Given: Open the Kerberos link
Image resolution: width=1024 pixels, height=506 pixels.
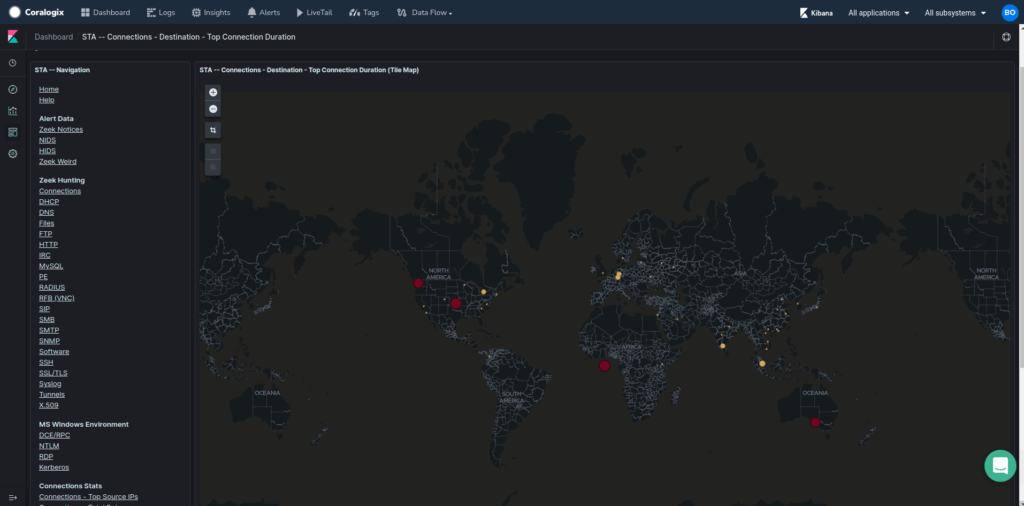Looking at the screenshot, I should (54, 467).
